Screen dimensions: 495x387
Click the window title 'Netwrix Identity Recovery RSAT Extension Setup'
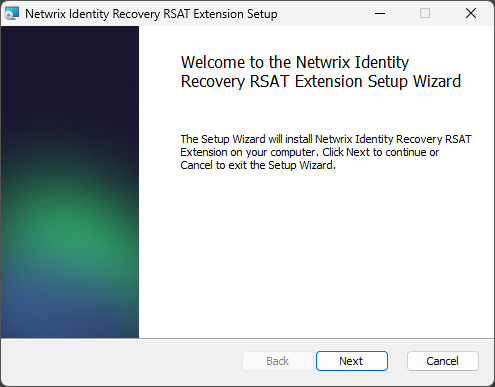pos(151,14)
